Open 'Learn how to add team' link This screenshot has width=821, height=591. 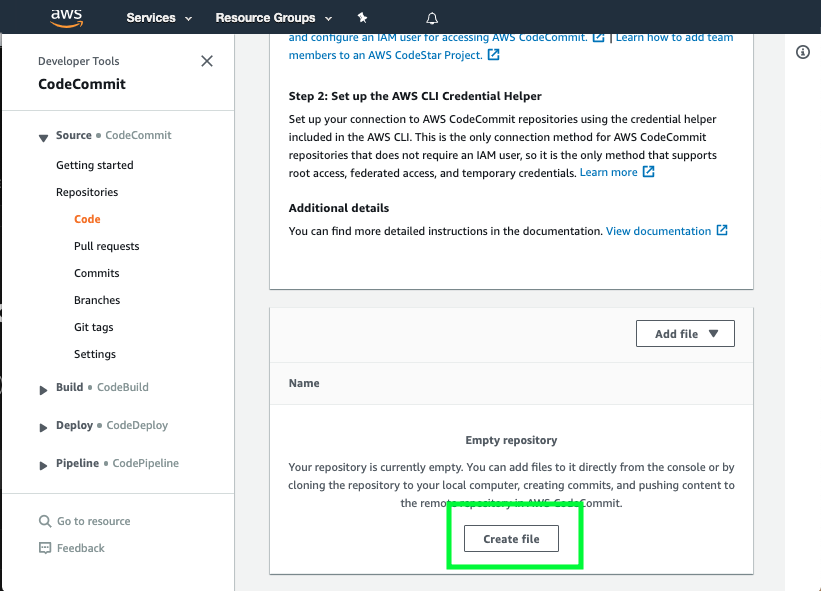[674, 37]
